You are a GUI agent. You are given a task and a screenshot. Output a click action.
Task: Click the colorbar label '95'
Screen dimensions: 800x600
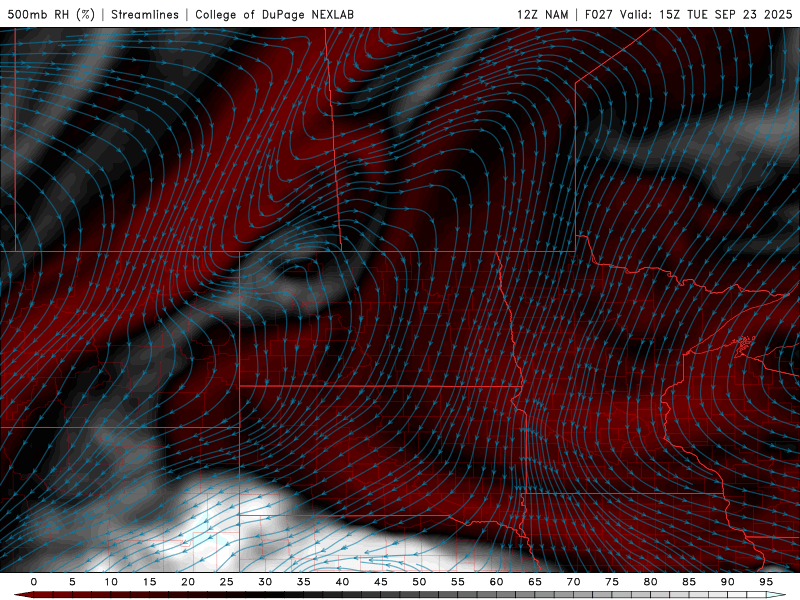[x=766, y=582]
